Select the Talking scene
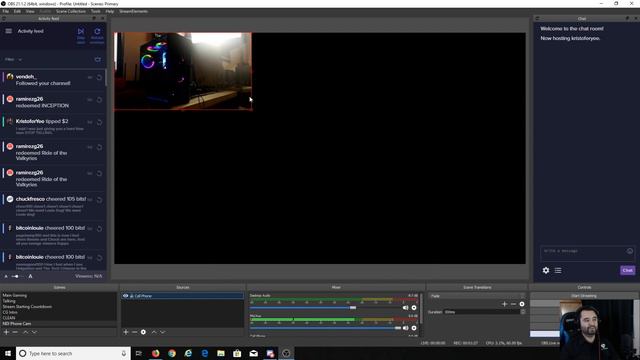Screen dimensions: 640x360 click(9, 301)
